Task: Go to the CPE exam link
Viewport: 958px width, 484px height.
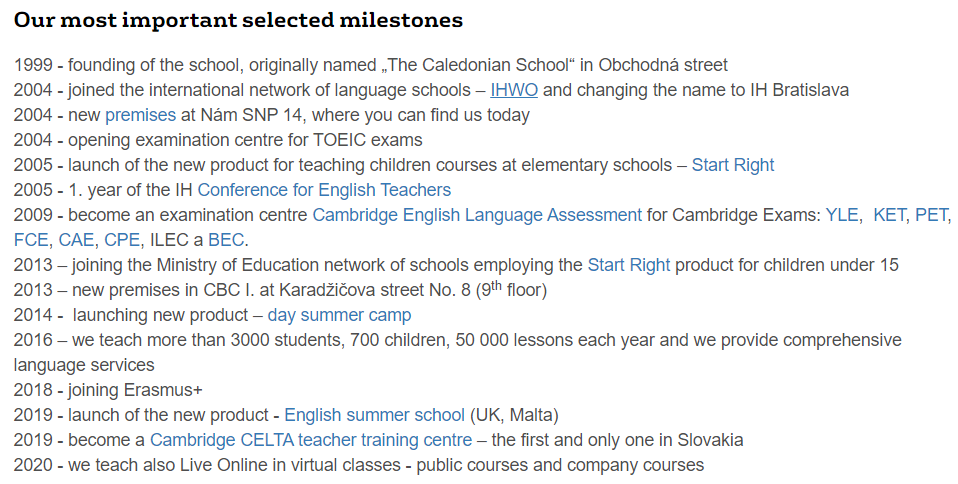Action: click(122, 240)
